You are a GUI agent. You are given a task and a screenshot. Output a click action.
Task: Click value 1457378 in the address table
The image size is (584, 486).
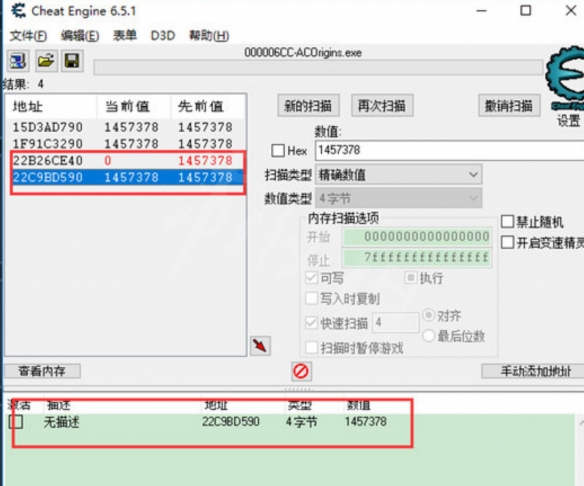(366, 422)
